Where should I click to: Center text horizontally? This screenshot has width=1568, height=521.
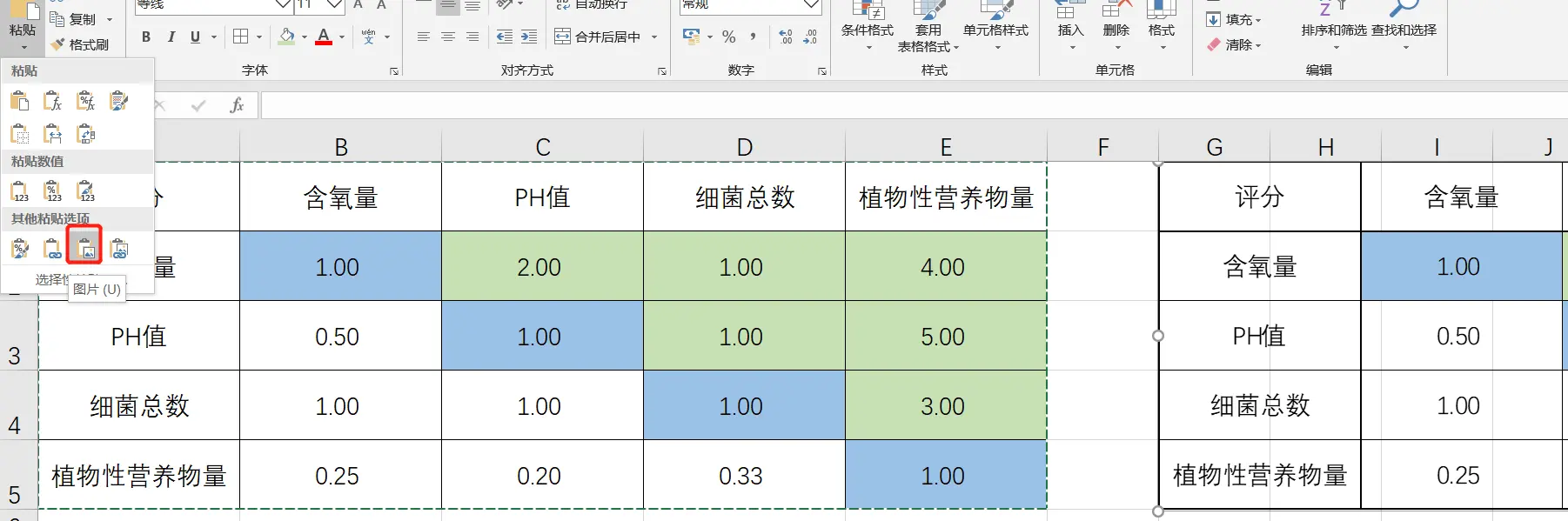447,37
